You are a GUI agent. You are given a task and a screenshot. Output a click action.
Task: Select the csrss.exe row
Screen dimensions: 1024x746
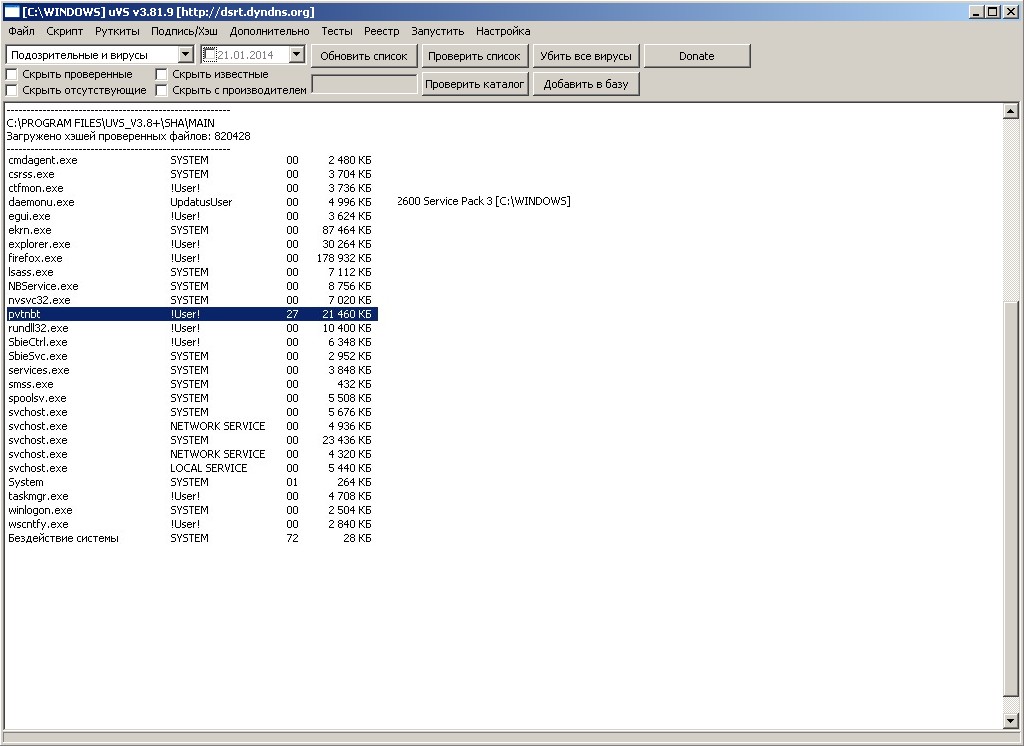(x=191, y=174)
